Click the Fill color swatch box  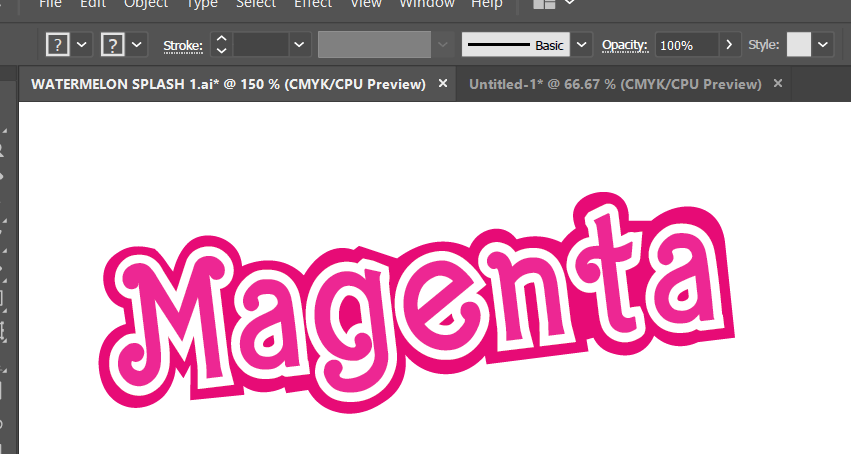(x=59, y=45)
